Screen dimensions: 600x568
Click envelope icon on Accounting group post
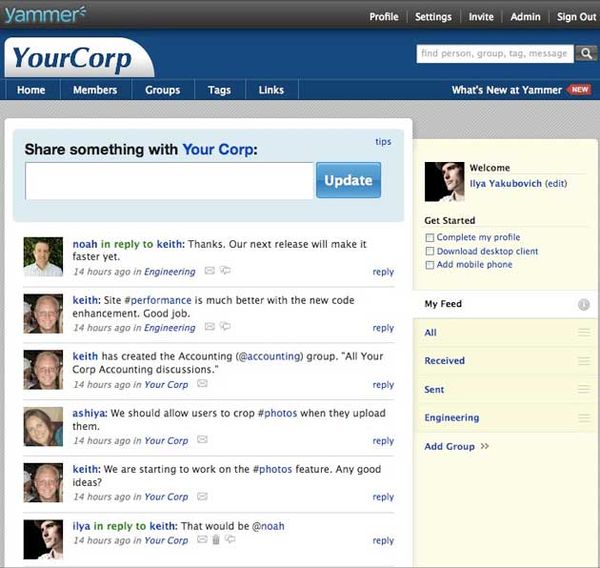(202, 383)
